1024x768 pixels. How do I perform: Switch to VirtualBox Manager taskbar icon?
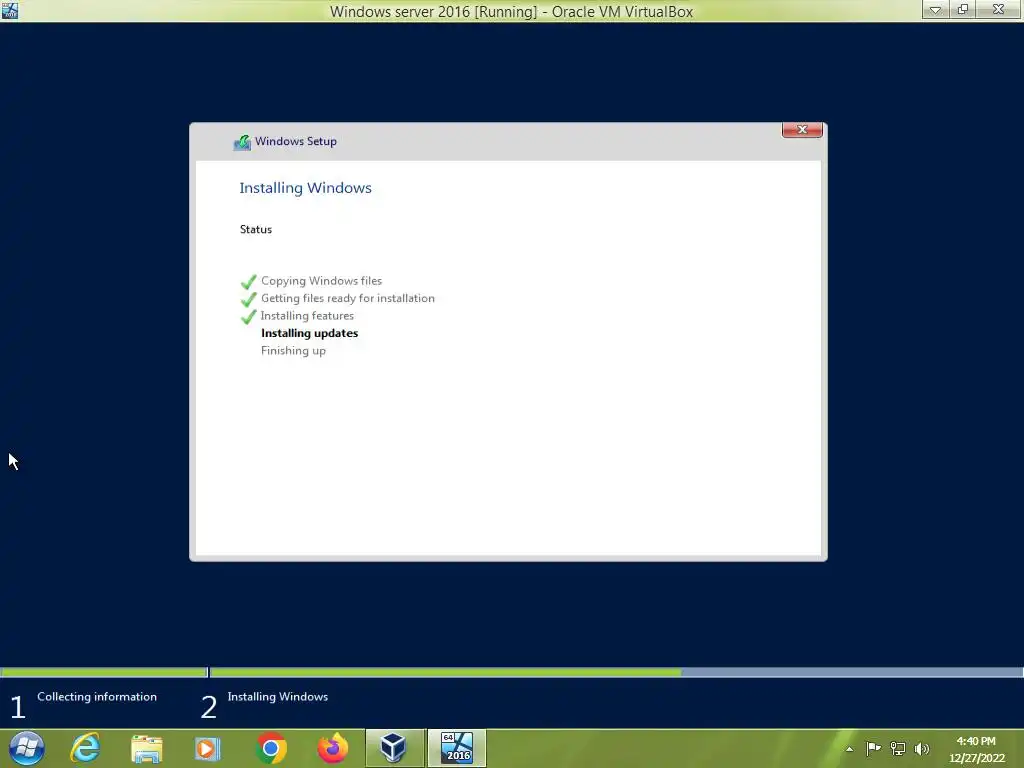point(394,748)
